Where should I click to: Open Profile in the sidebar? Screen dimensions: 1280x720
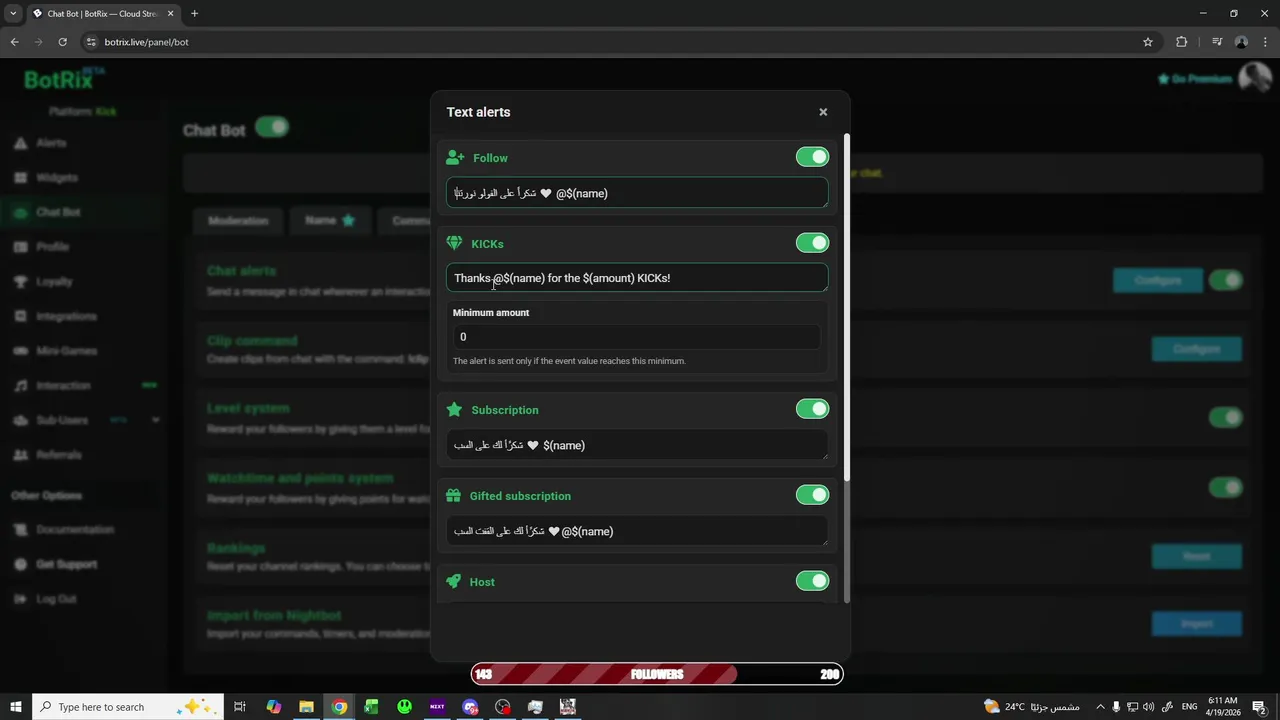tap(52, 247)
